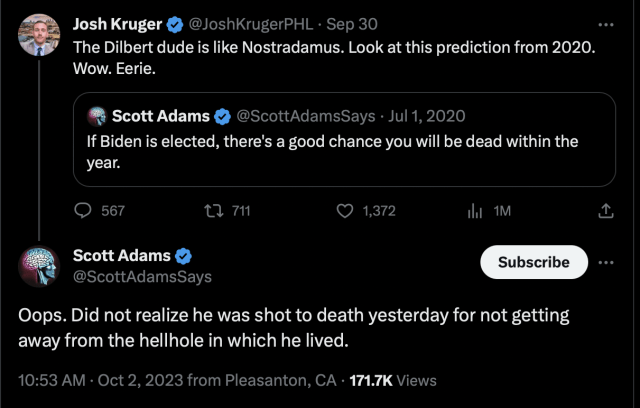Viewport: 640px width, 408px height.
Task: Retweet using the icon beside 711
Action: [x=213, y=211]
